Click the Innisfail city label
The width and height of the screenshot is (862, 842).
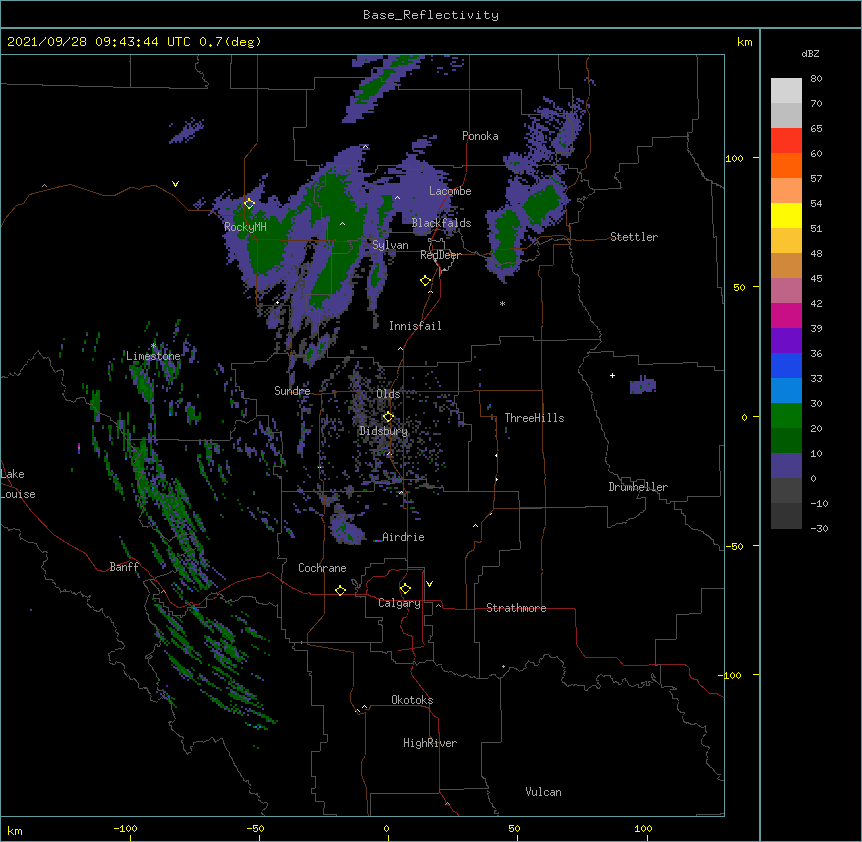point(415,326)
